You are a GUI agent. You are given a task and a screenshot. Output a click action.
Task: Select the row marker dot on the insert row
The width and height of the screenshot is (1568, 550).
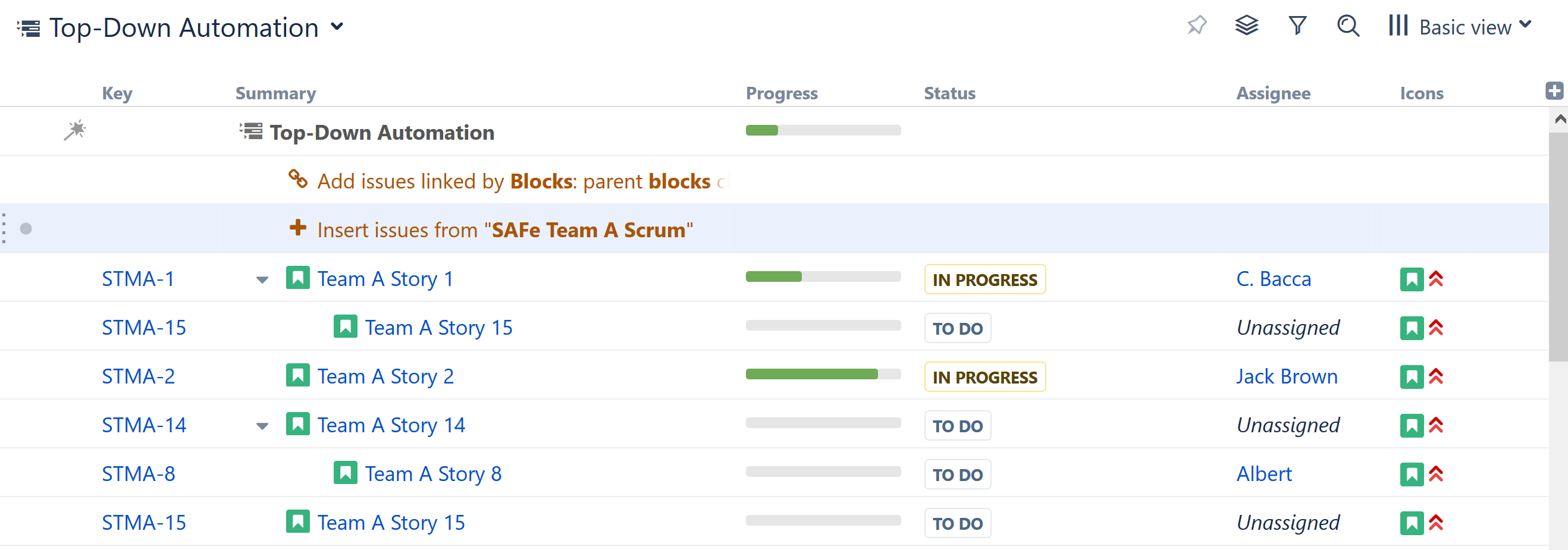click(x=26, y=230)
